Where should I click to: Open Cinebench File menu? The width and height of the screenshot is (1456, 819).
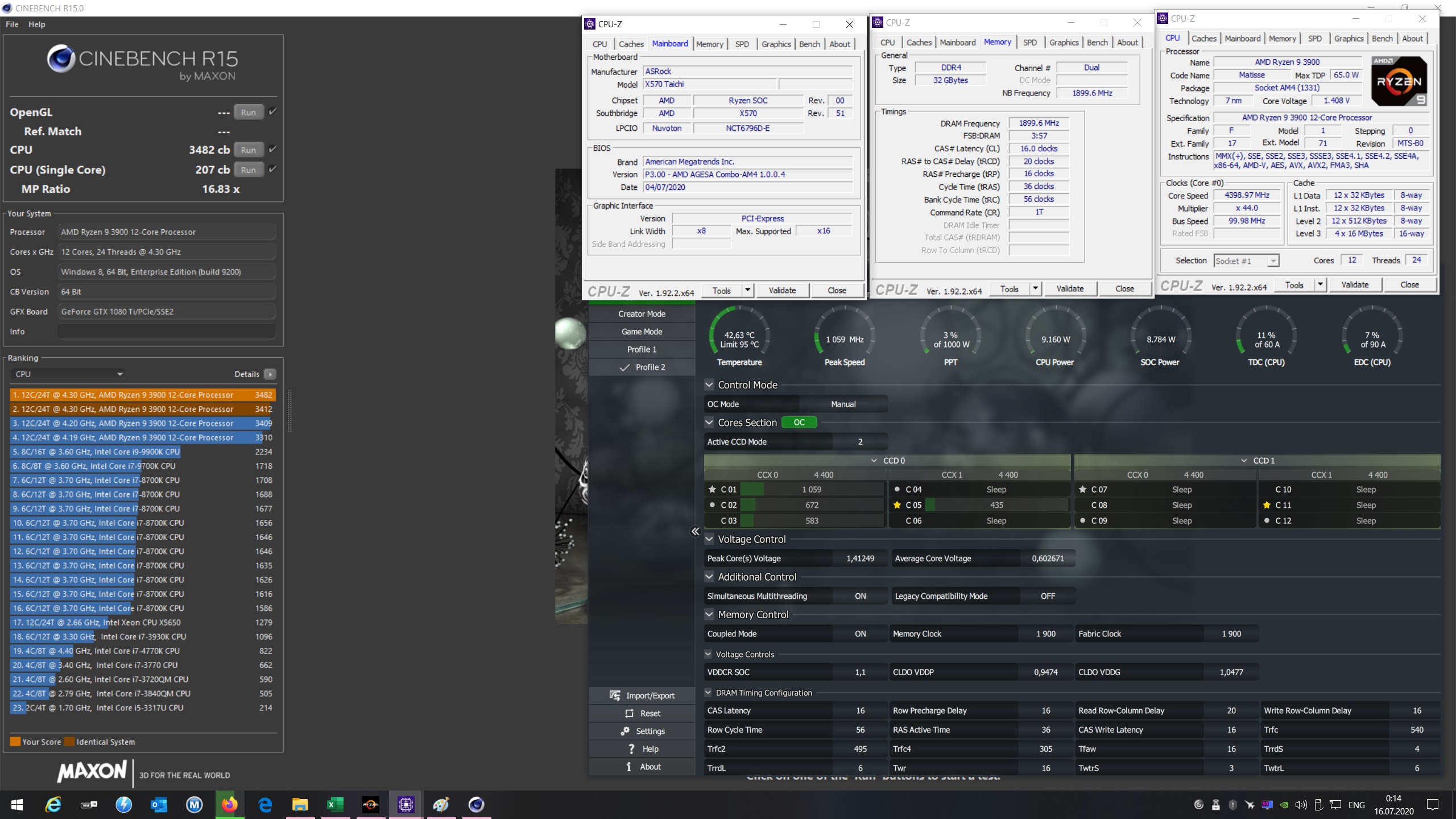12,24
